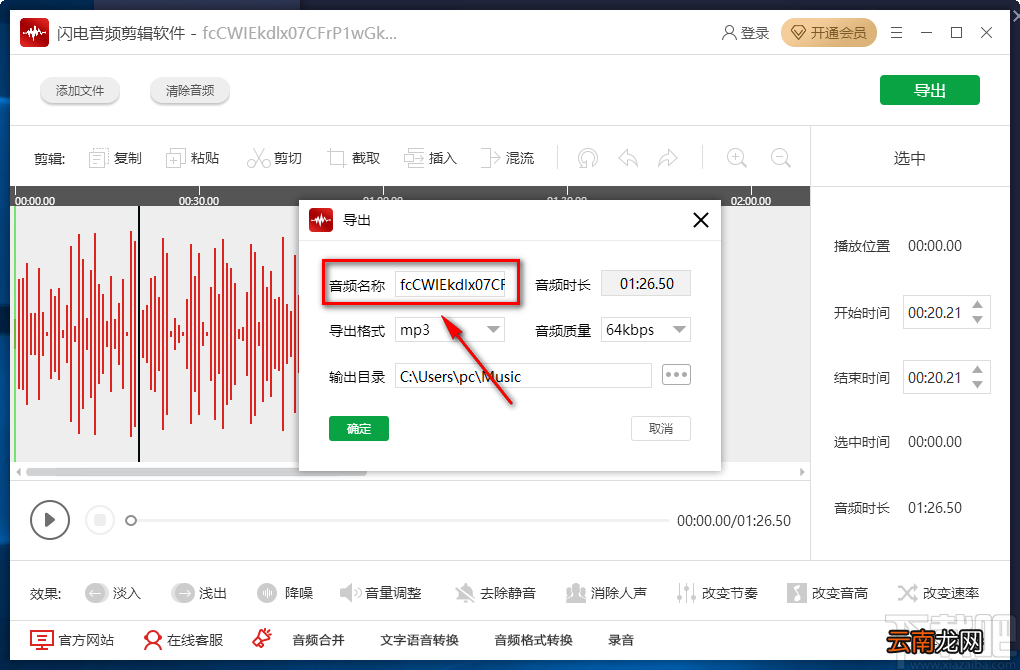Apply Noise Reduction (降噪) effect

285,593
